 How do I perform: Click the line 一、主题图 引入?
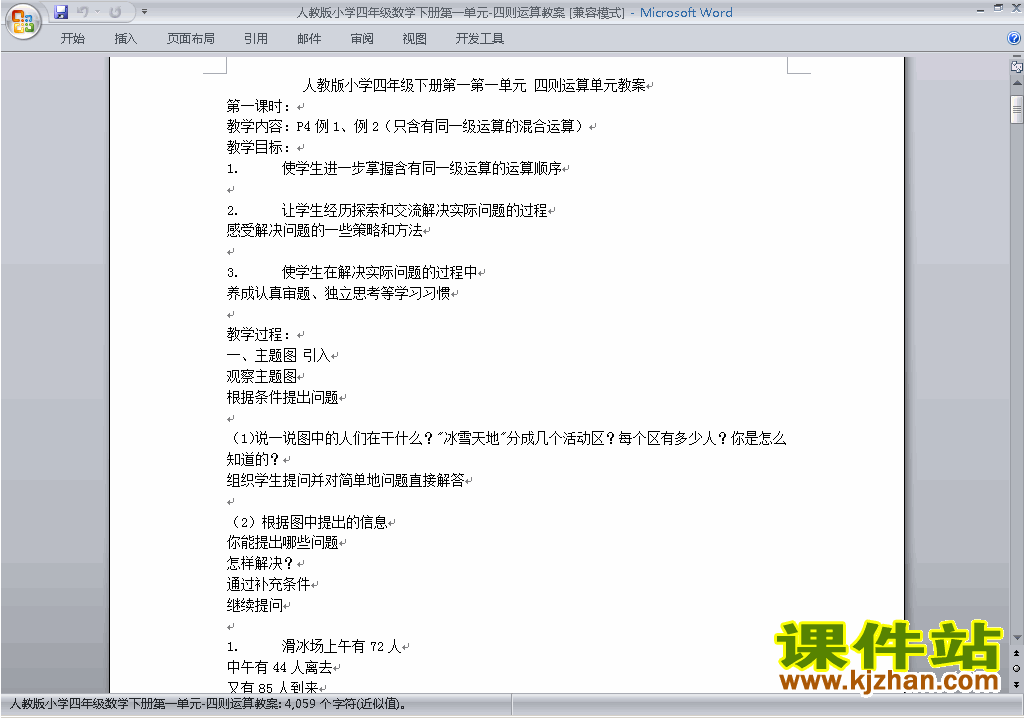281,355
